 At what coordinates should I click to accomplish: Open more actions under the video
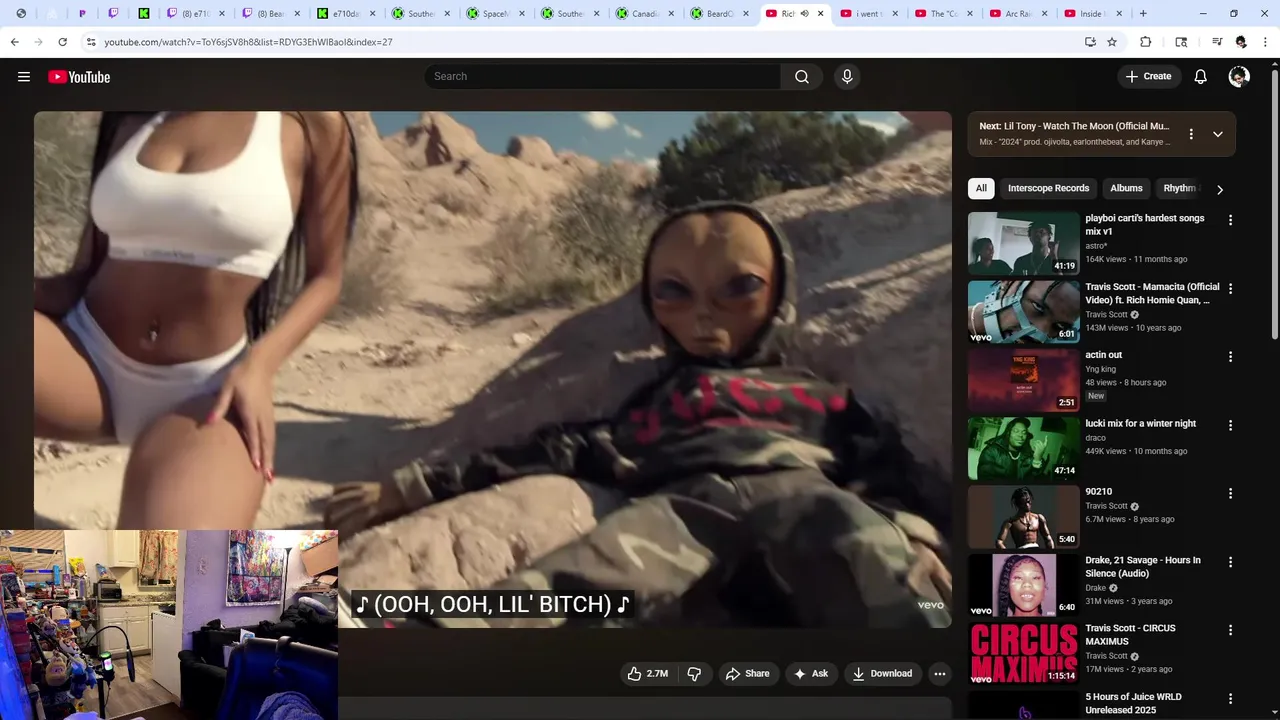tap(939, 674)
